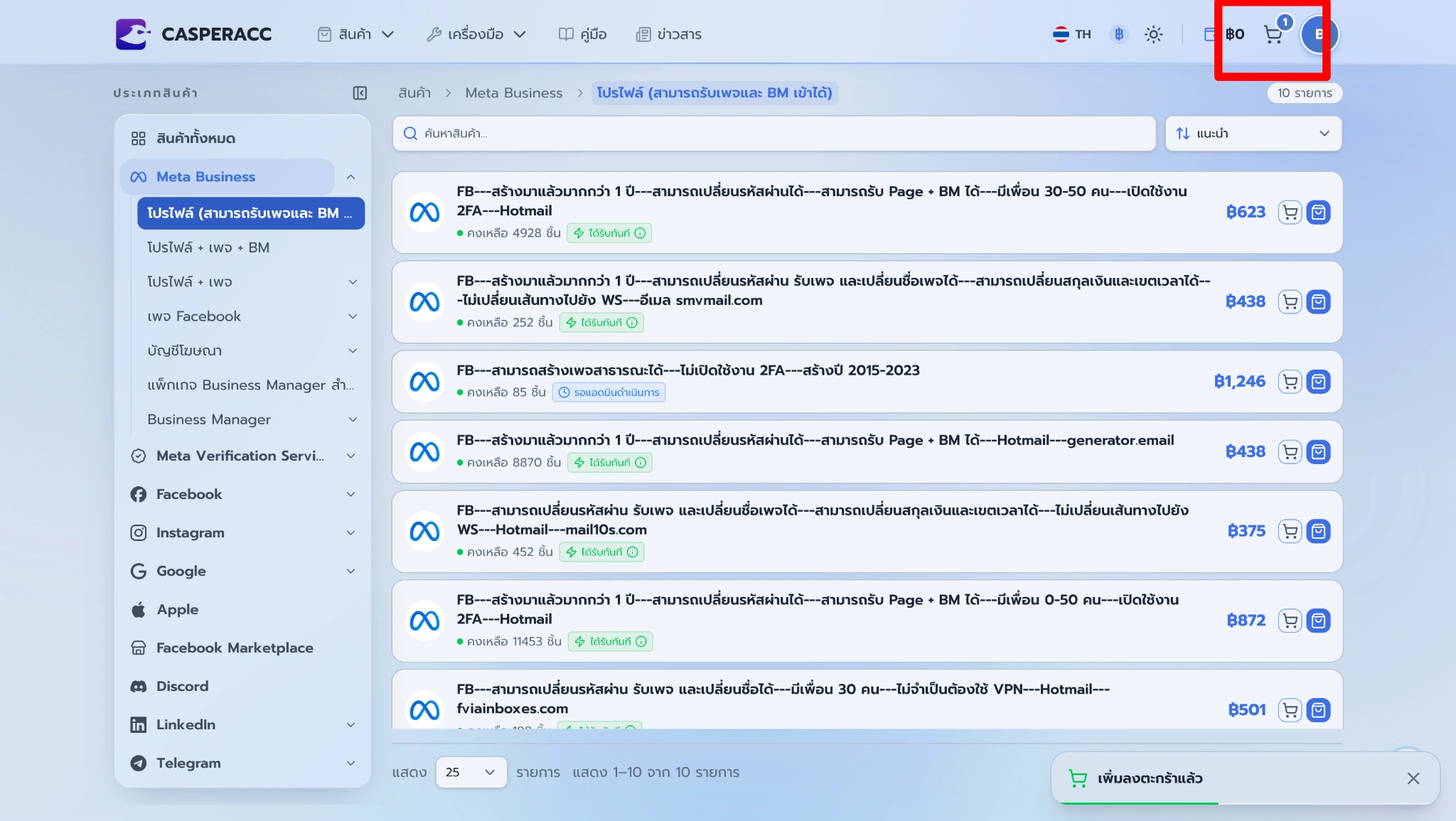Change the 25 items-per-page dropdown

tap(471, 772)
